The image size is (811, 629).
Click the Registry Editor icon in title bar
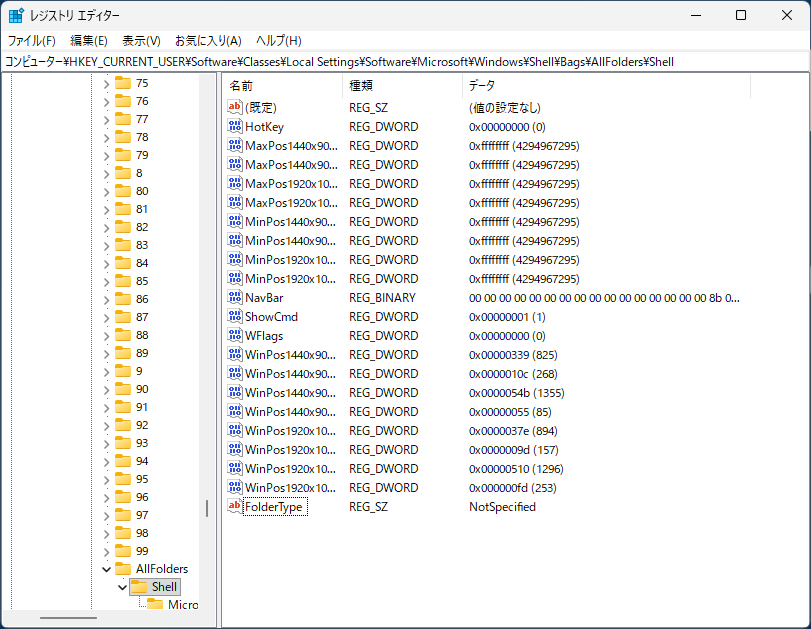coord(17,16)
